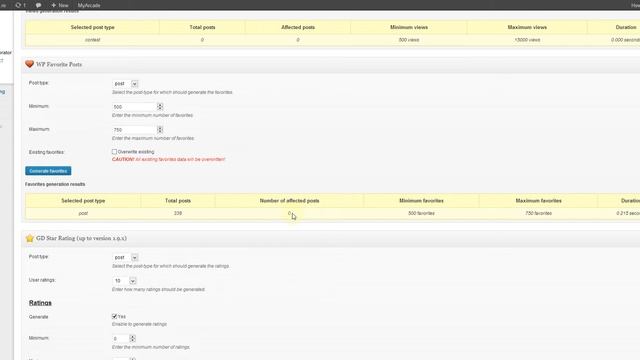The width and height of the screenshot is (640, 360).
Task: Open the MyArcade admin bar menu
Action: [89, 5]
